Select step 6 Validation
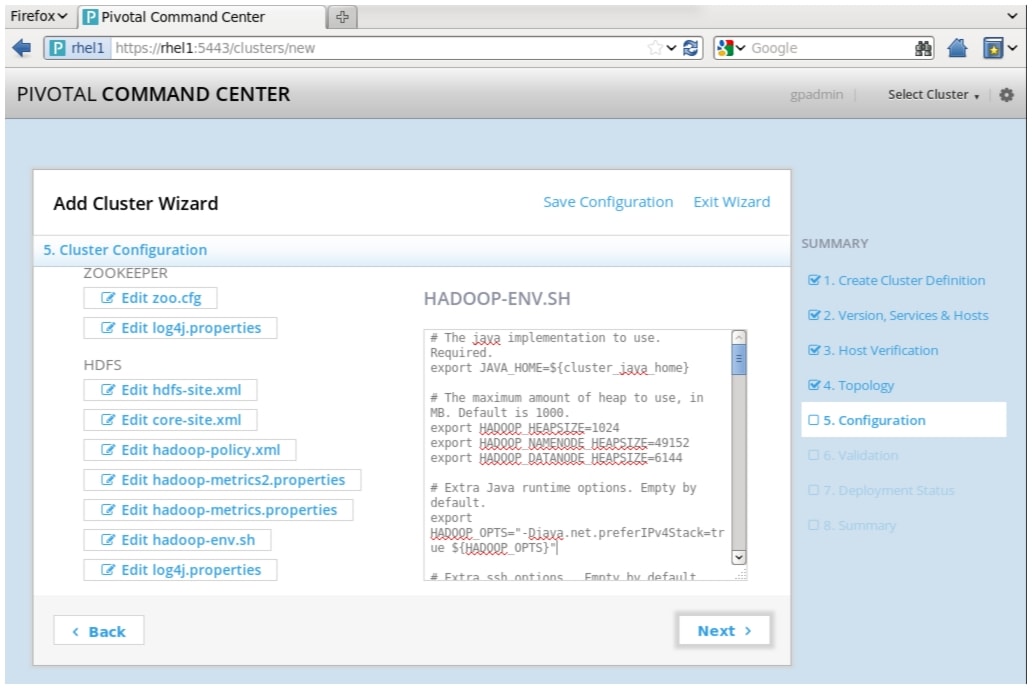Viewport: 1032px width, 694px height. click(x=853, y=455)
